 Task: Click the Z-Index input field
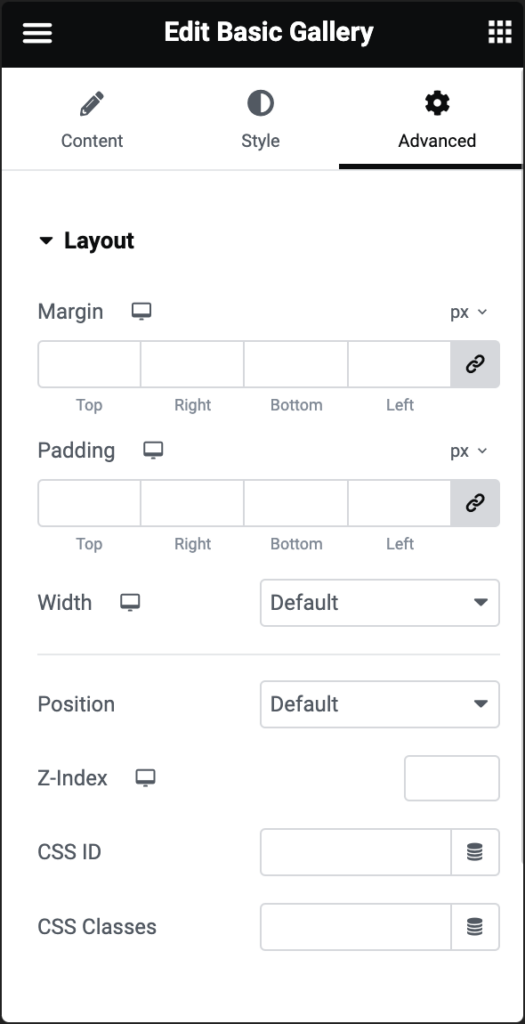tap(452, 778)
